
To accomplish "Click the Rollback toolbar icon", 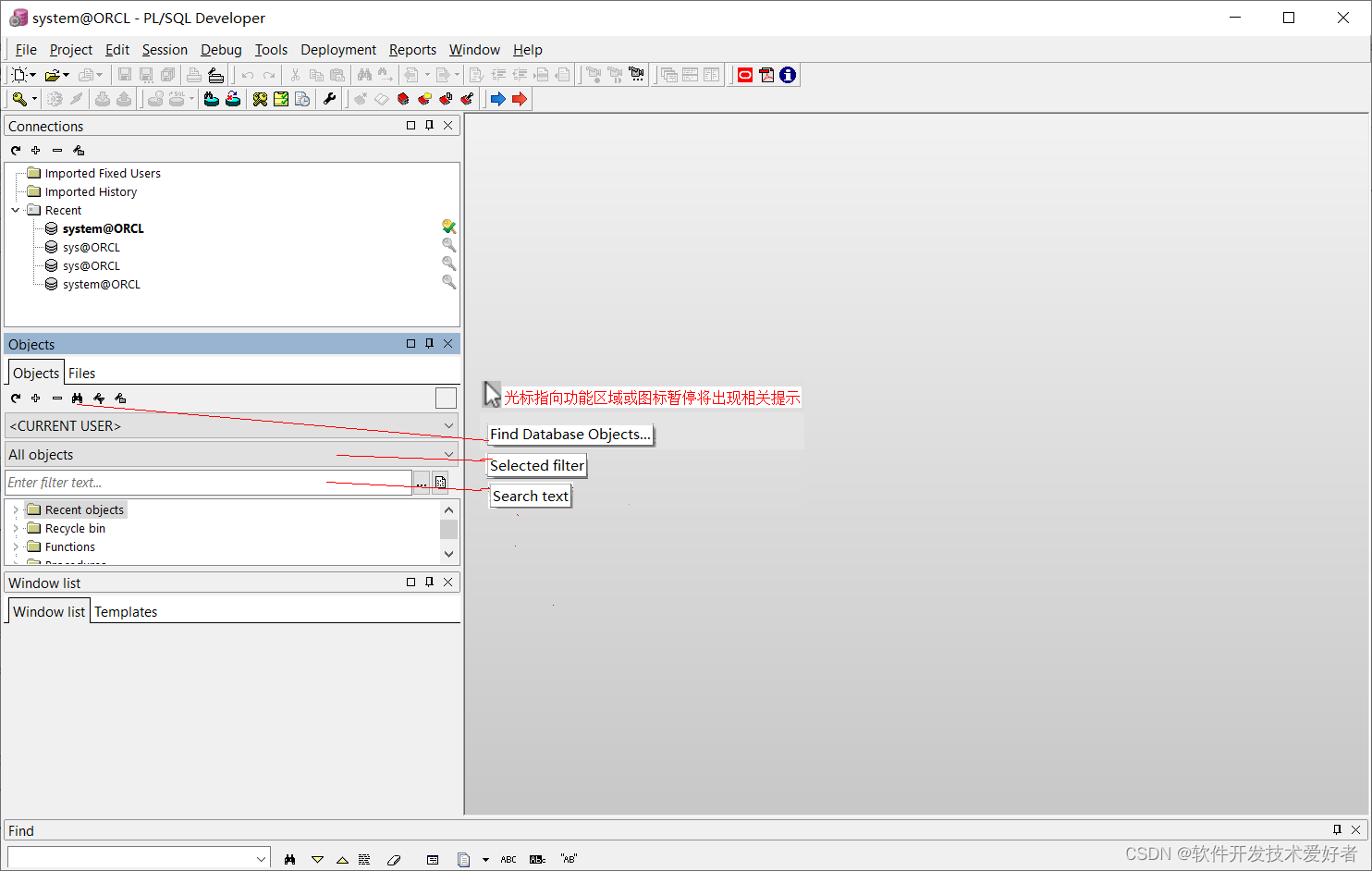I will click(124, 99).
